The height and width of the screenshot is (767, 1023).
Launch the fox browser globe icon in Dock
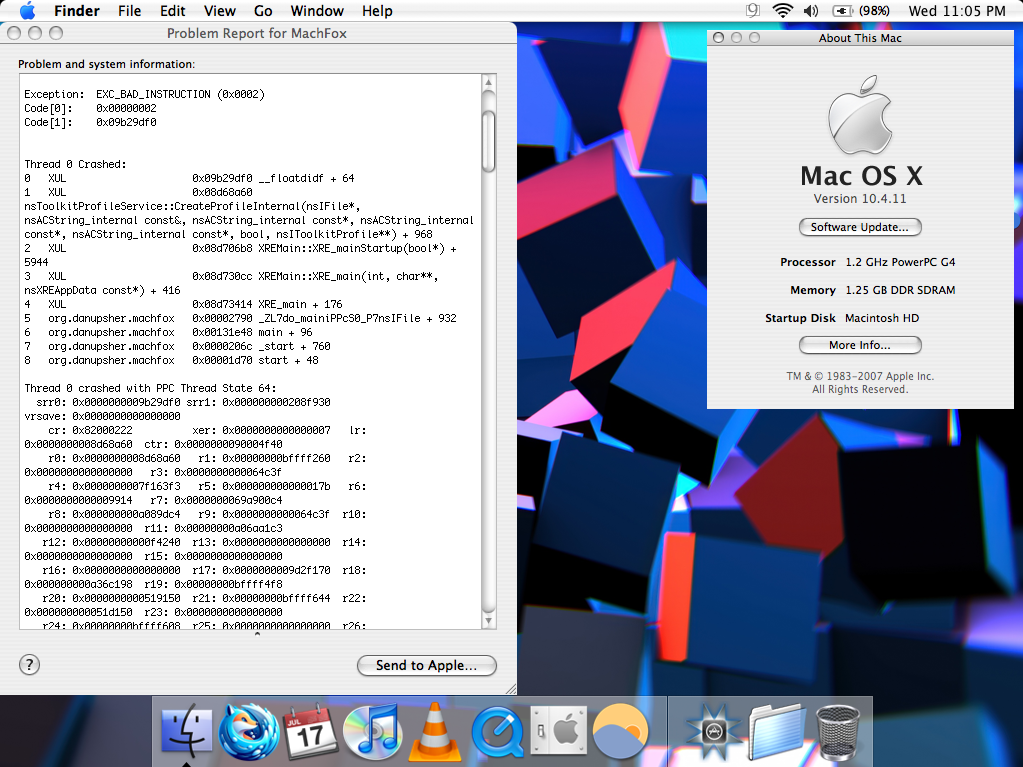(x=249, y=731)
